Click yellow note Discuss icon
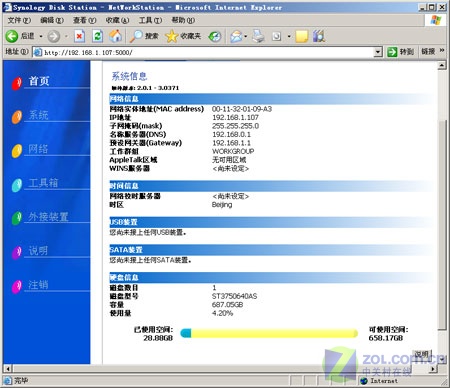Image resolution: width=450 pixels, height=388 pixels. point(302,36)
